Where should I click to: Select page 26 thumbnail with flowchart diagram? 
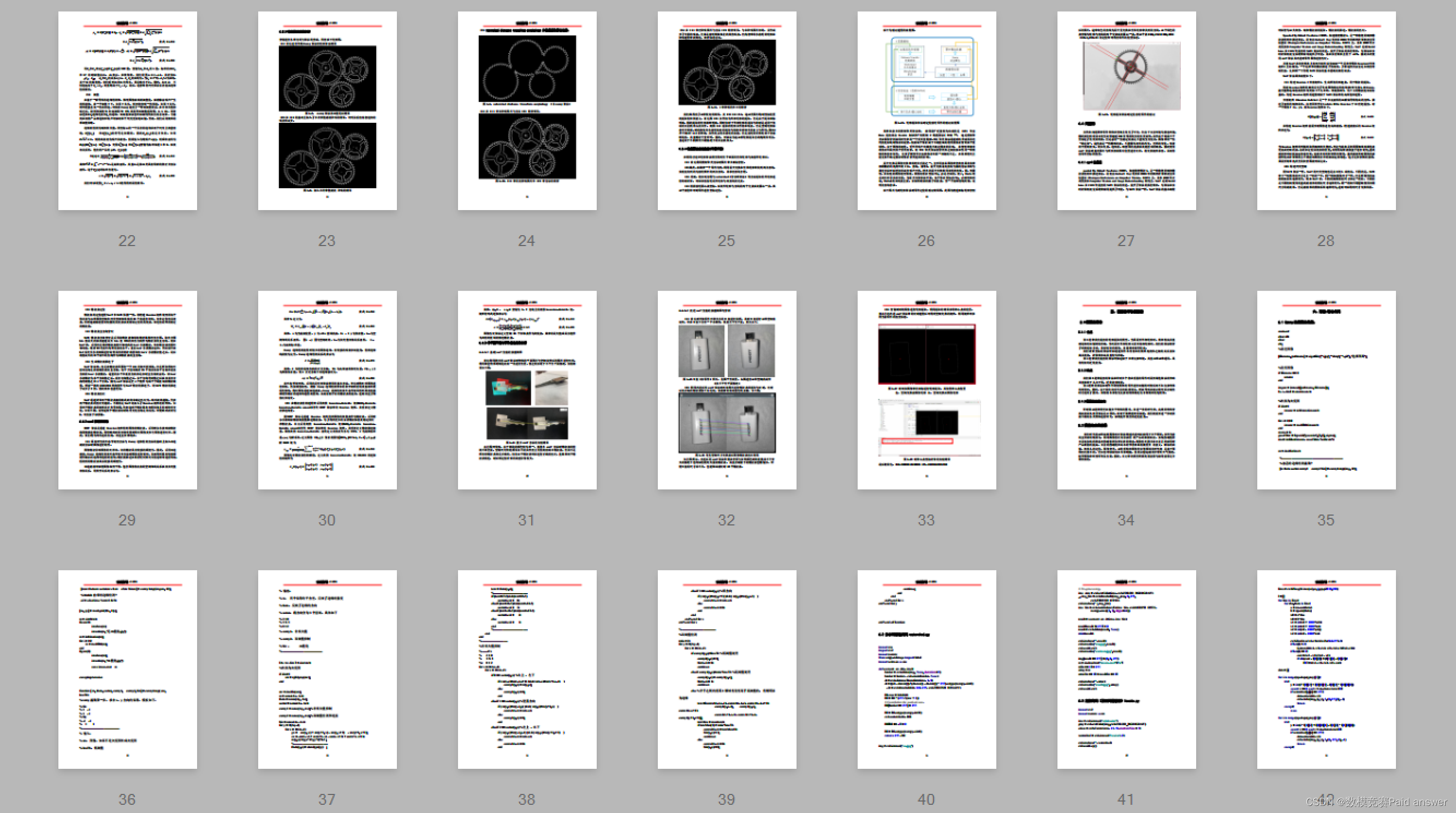click(x=926, y=111)
